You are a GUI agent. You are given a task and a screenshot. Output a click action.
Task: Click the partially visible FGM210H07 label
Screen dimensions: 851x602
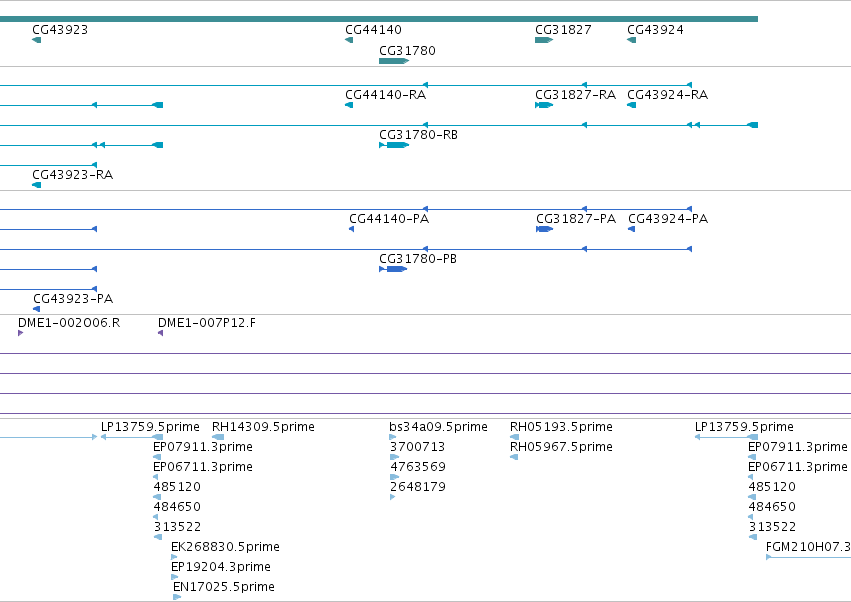click(808, 547)
